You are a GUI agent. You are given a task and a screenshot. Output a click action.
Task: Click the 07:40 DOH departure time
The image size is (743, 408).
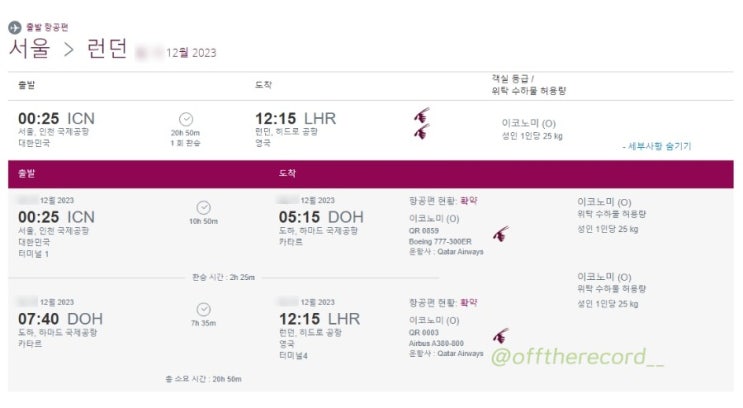(60, 318)
